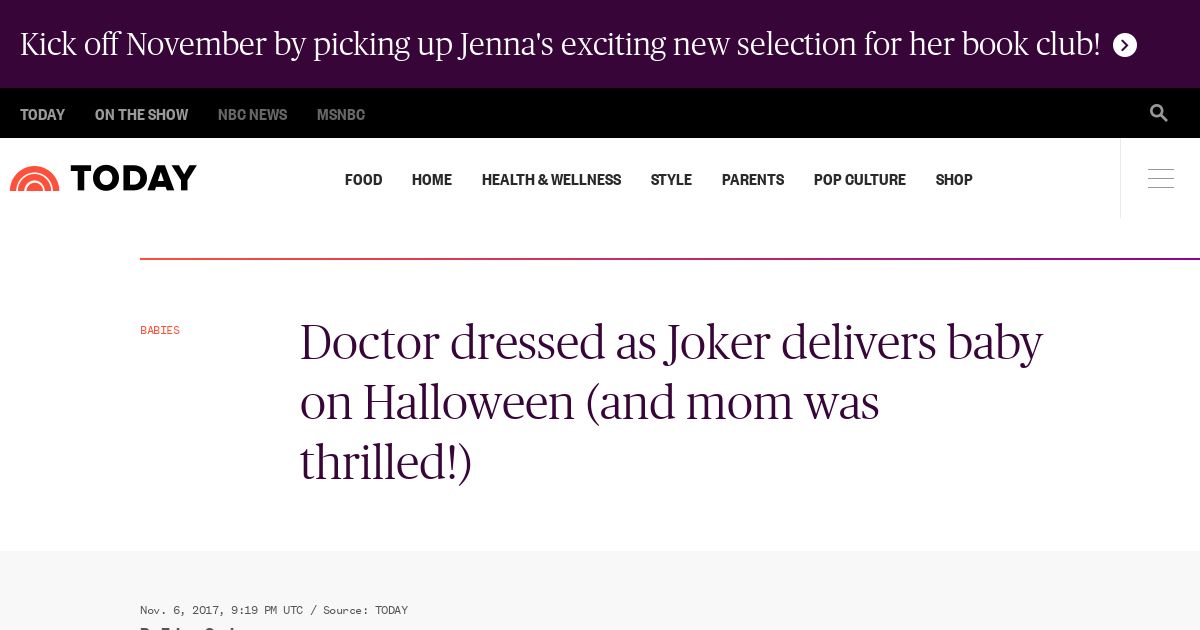The height and width of the screenshot is (630, 1200).
Task: Click the TODAY wordmark text
Action: (134, 179)
